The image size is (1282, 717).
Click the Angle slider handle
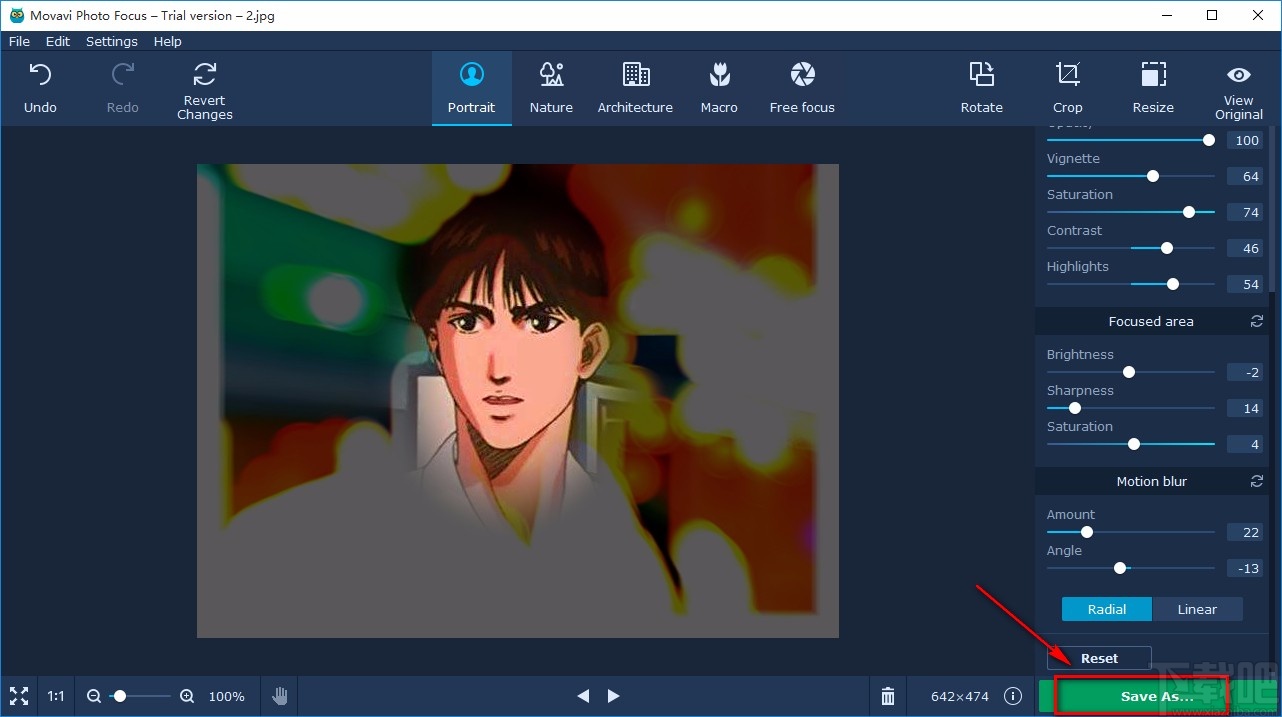click(x=1120, y=568)
